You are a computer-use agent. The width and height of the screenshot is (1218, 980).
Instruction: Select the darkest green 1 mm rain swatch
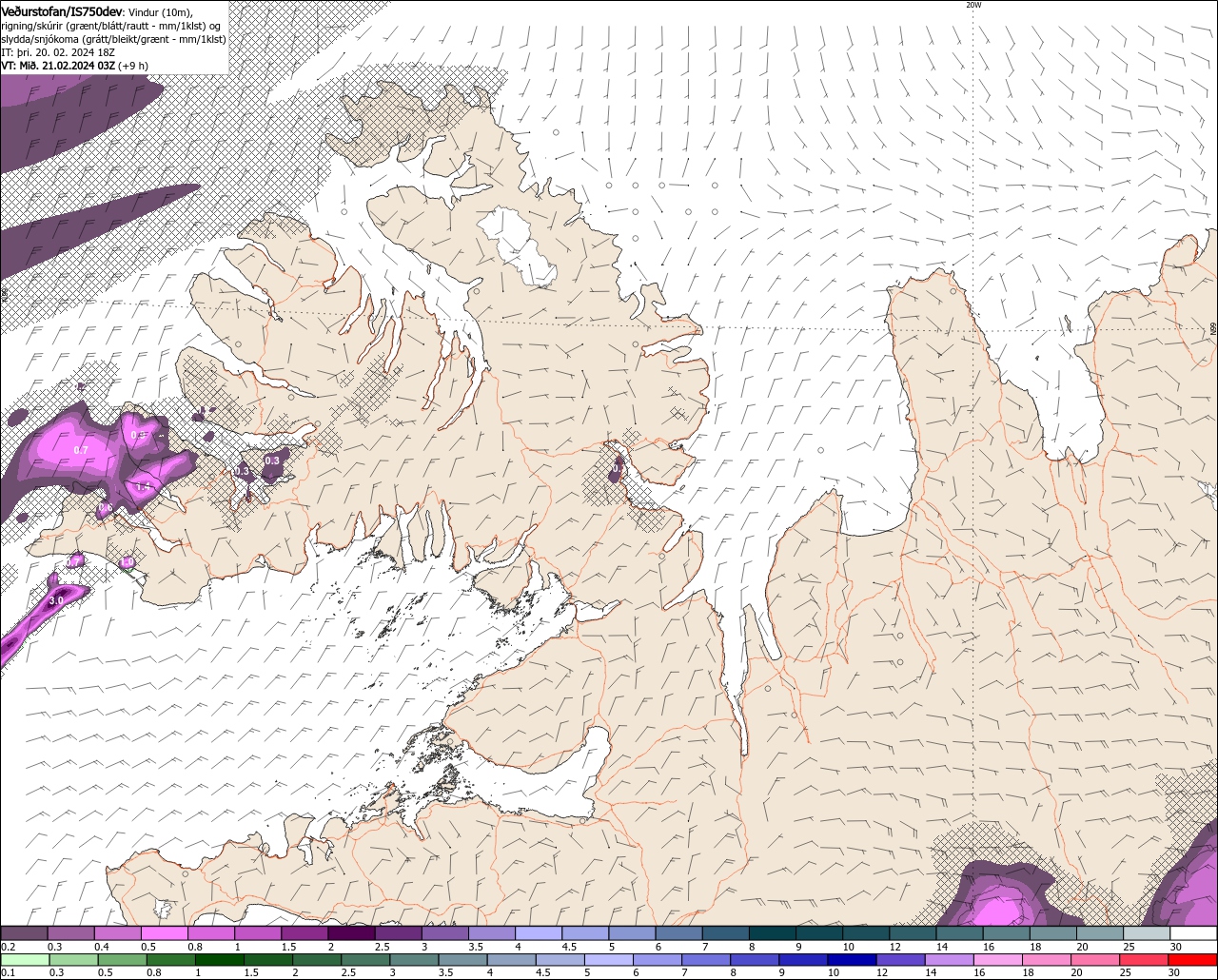[218, 959]
